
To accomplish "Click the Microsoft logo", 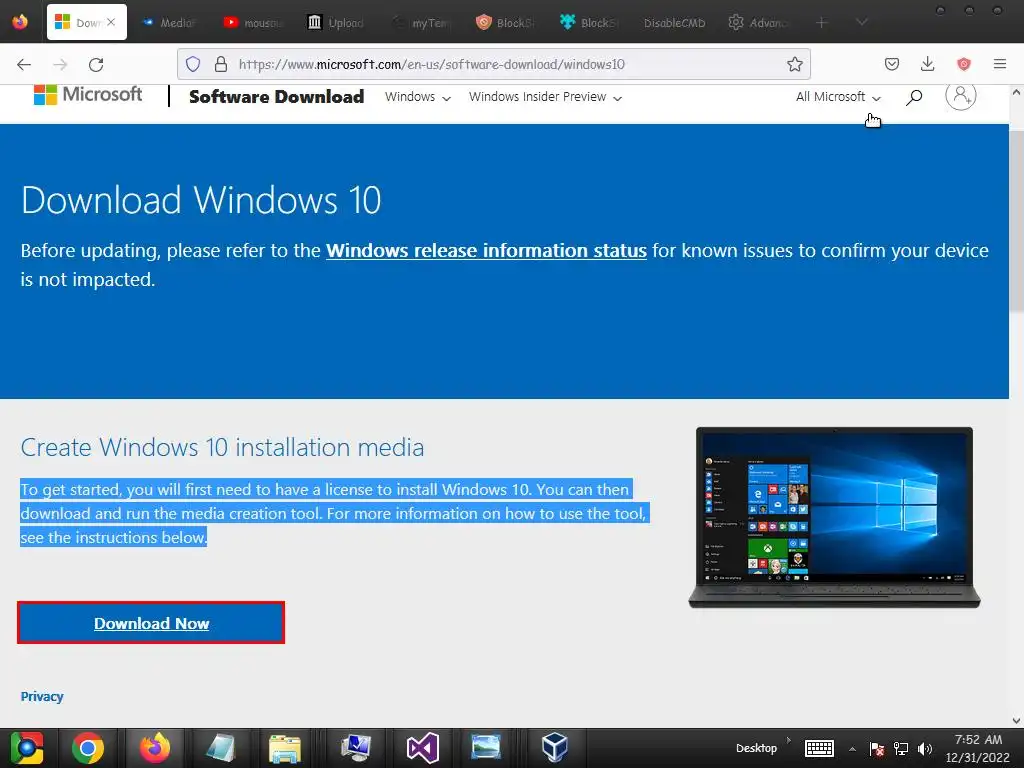I will click(x=88, y=95).
